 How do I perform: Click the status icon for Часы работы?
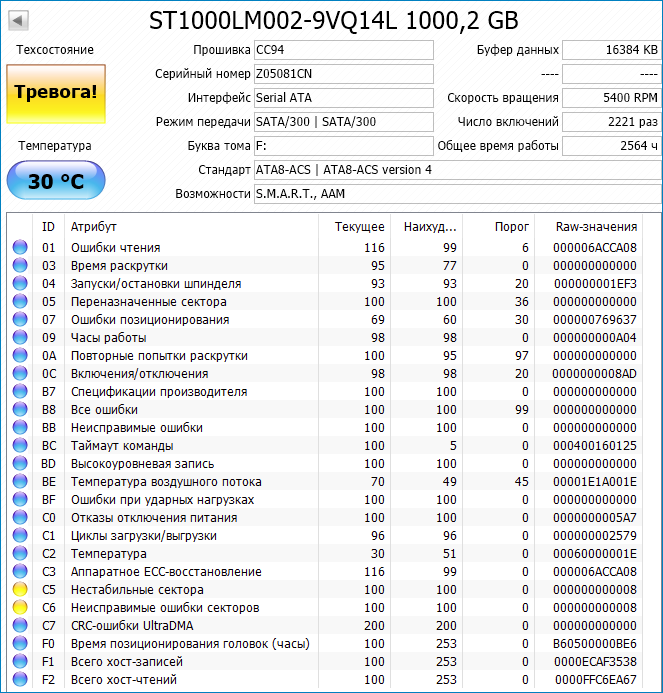tap(20, 338)
